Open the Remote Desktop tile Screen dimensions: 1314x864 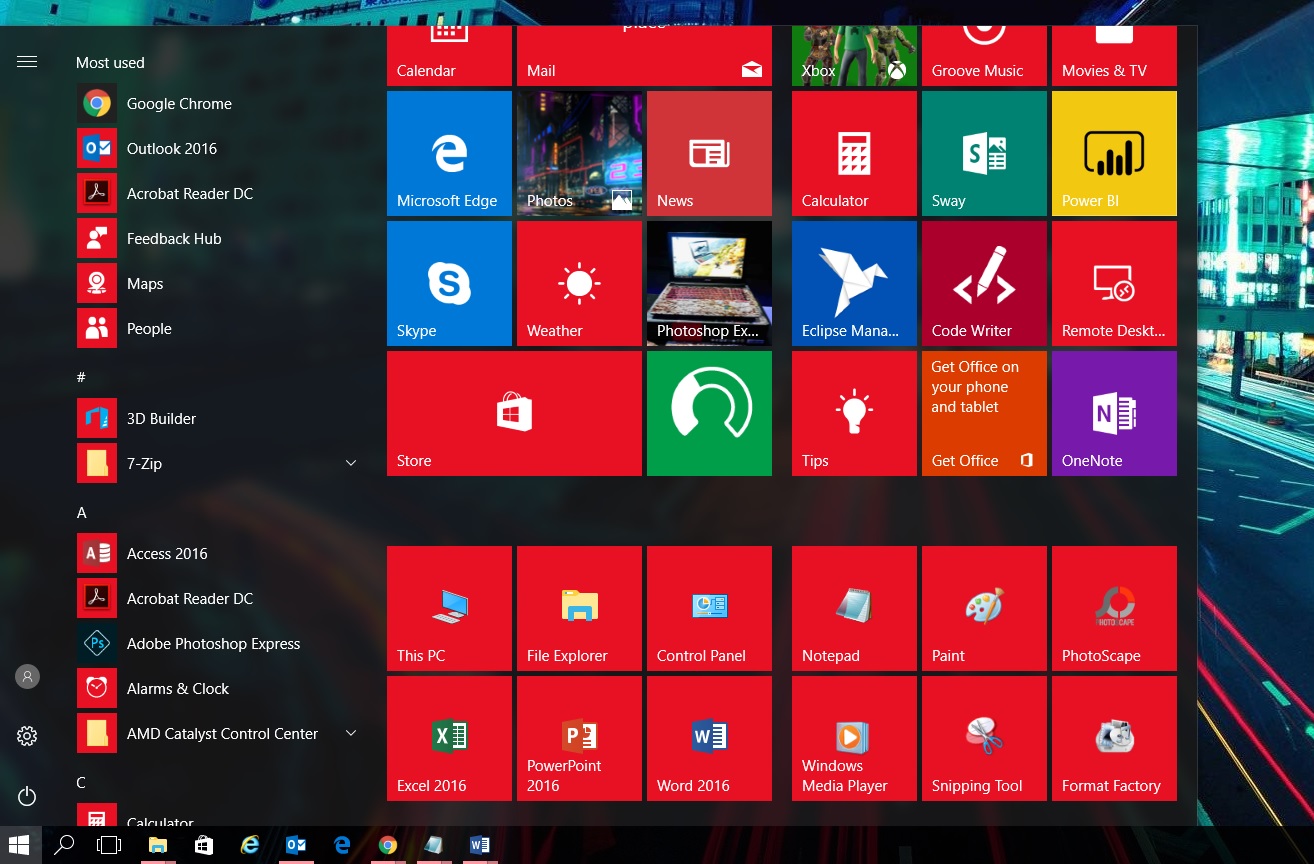pos(1114,283)
